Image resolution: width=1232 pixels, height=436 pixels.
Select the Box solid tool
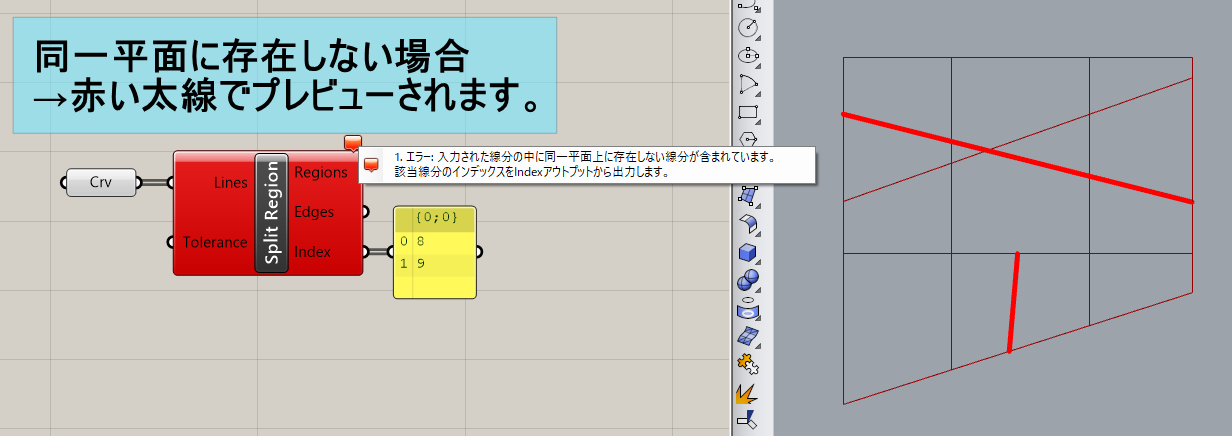[x=747, y=252]
